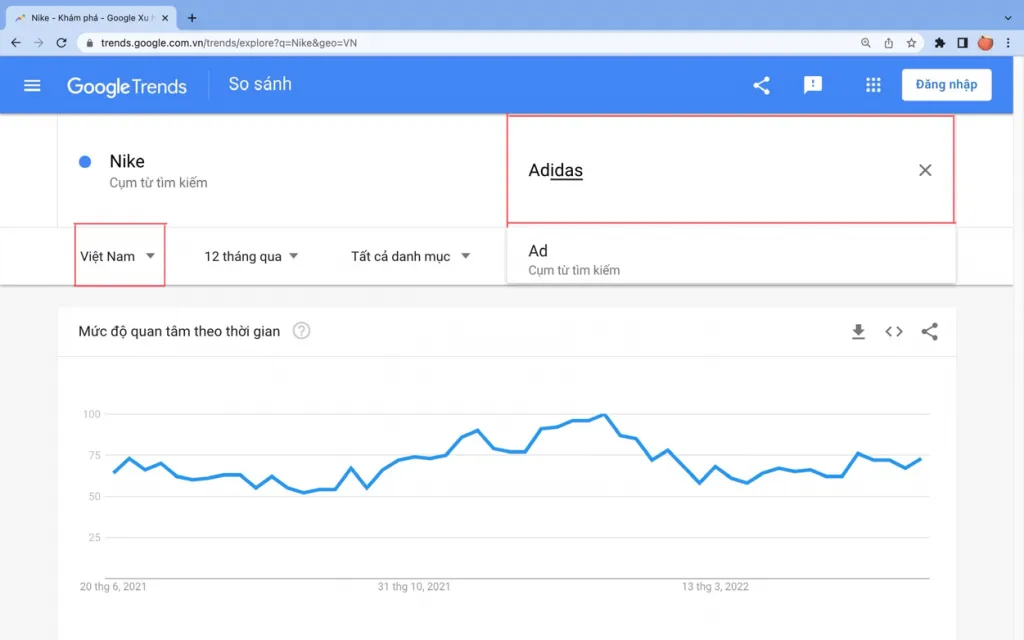Open the browser profile avatar
The width and height of the screenshot is (1024, 640).
point(985,43)
